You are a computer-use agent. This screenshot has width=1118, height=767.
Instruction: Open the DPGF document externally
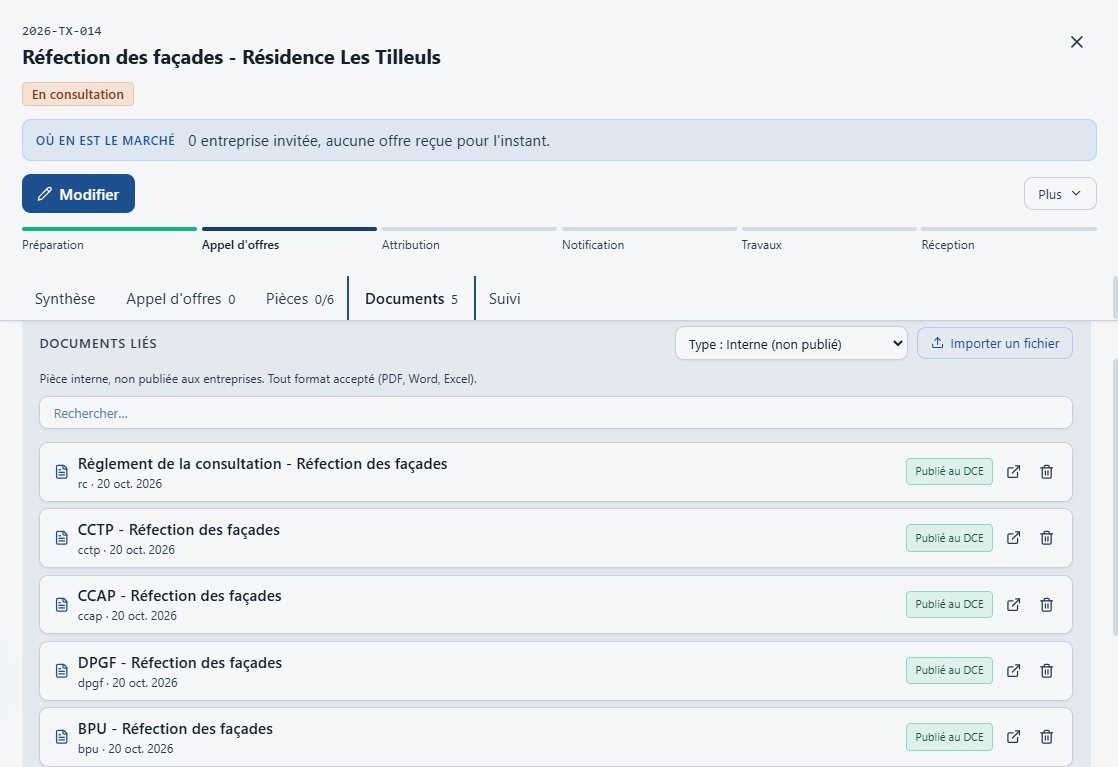click(1013, 671)
